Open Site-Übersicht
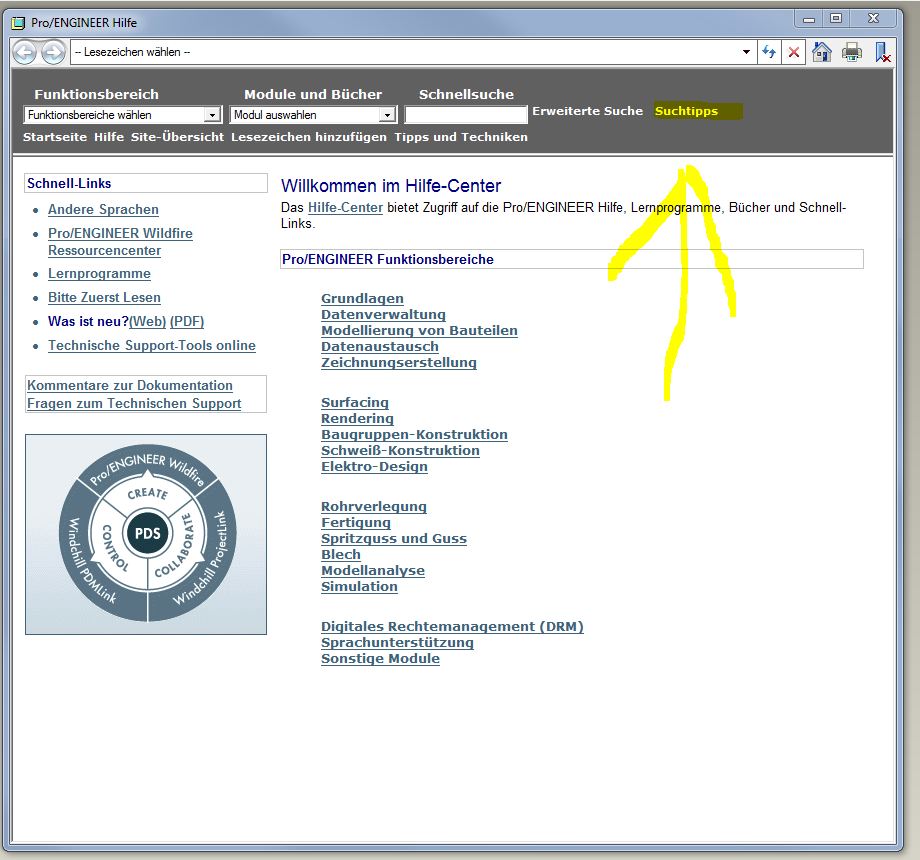920x860 pixels. pyautogui.click(x=177, y=137)
